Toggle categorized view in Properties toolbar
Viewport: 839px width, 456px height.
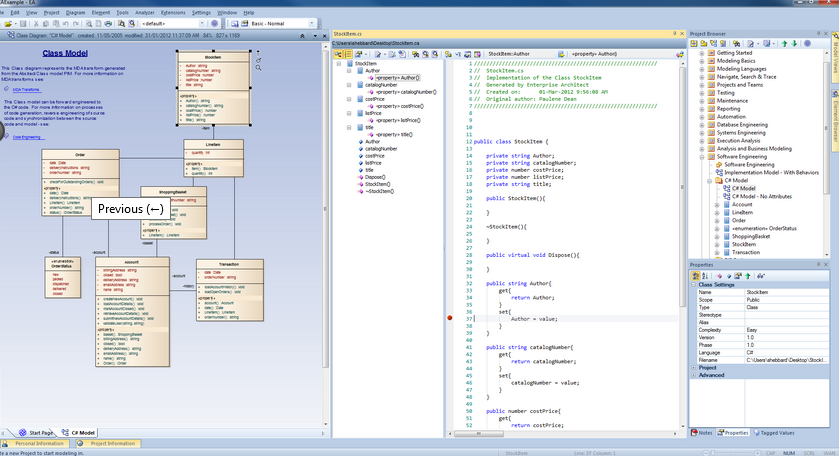[695, 276]
